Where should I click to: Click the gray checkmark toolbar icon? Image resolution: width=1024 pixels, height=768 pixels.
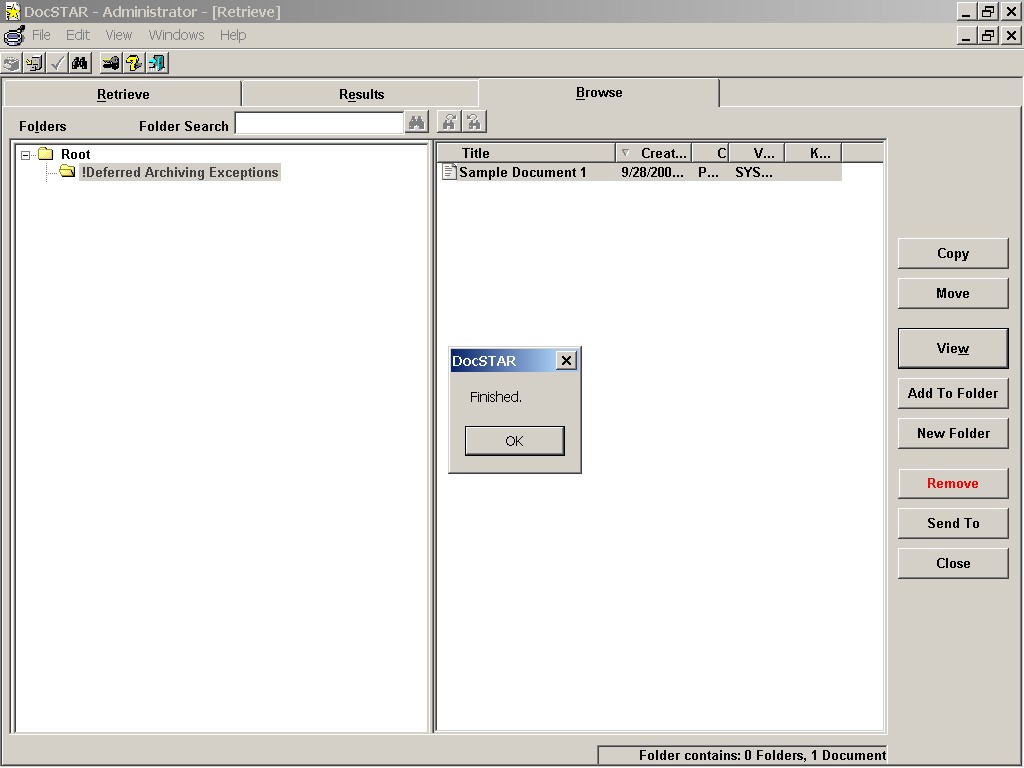(57, 63)
